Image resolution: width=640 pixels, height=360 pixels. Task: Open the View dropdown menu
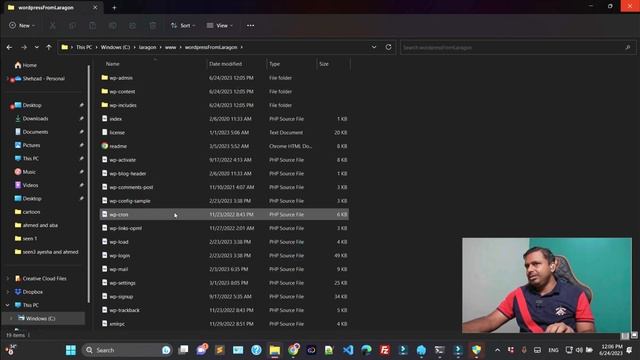pos(220,26)
